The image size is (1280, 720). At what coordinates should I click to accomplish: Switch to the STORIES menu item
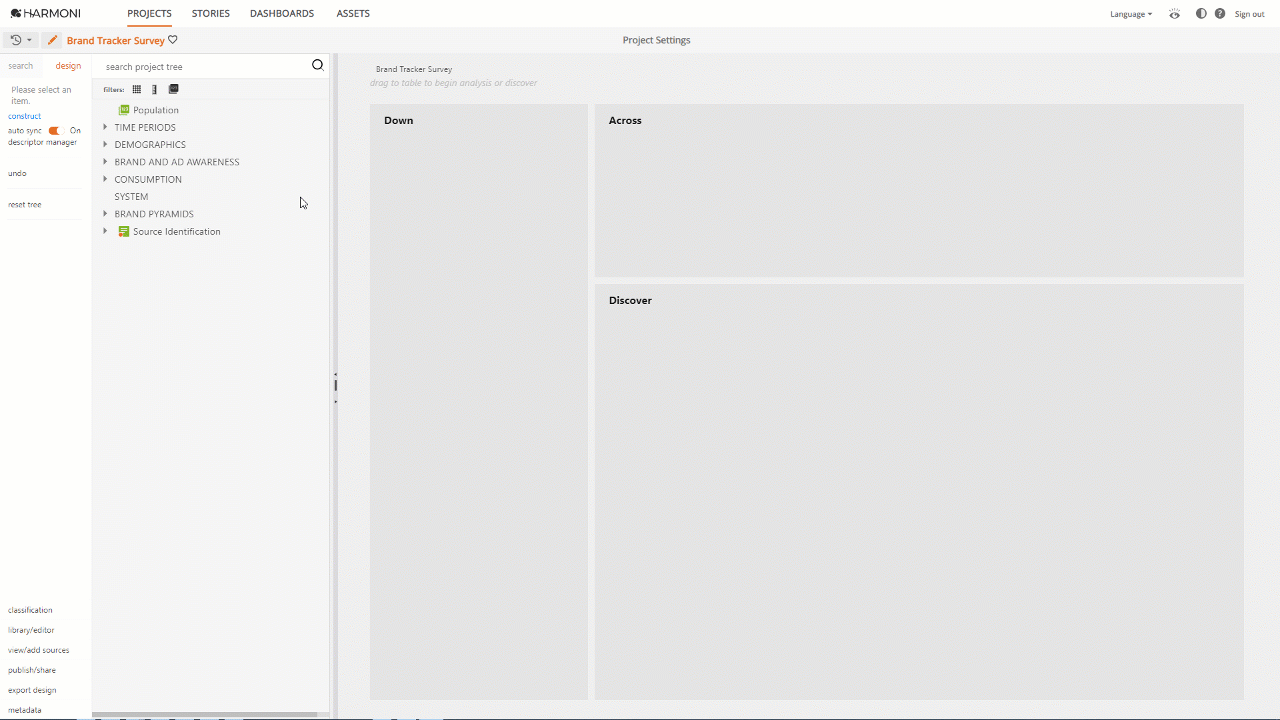click(x=210, y=13)
